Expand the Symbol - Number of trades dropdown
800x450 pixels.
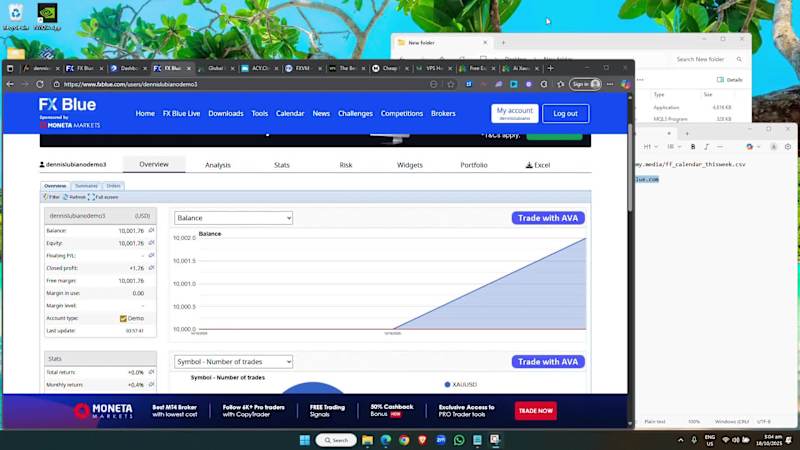pyautogui.click(x=233, y=362)
